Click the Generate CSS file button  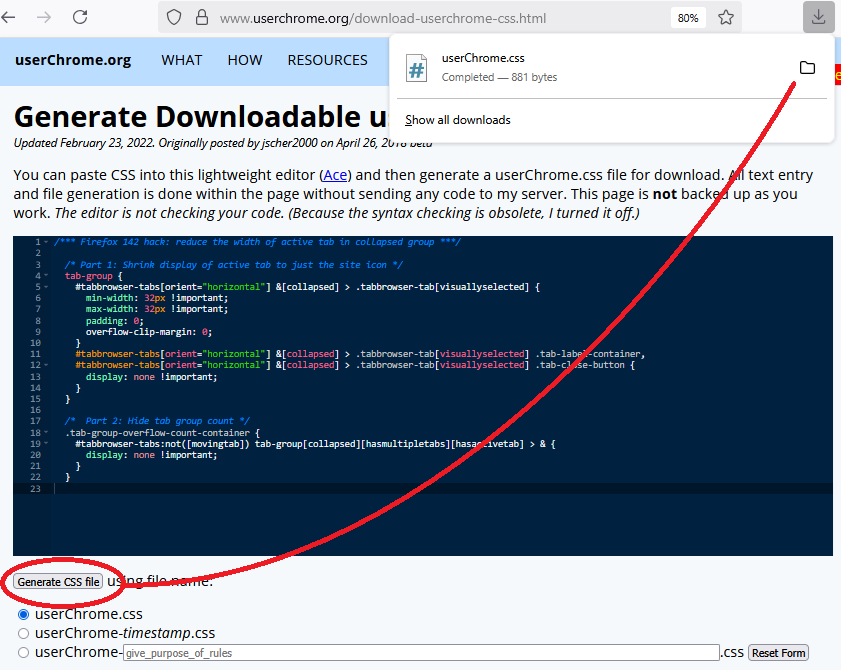(x=59, y=582)
